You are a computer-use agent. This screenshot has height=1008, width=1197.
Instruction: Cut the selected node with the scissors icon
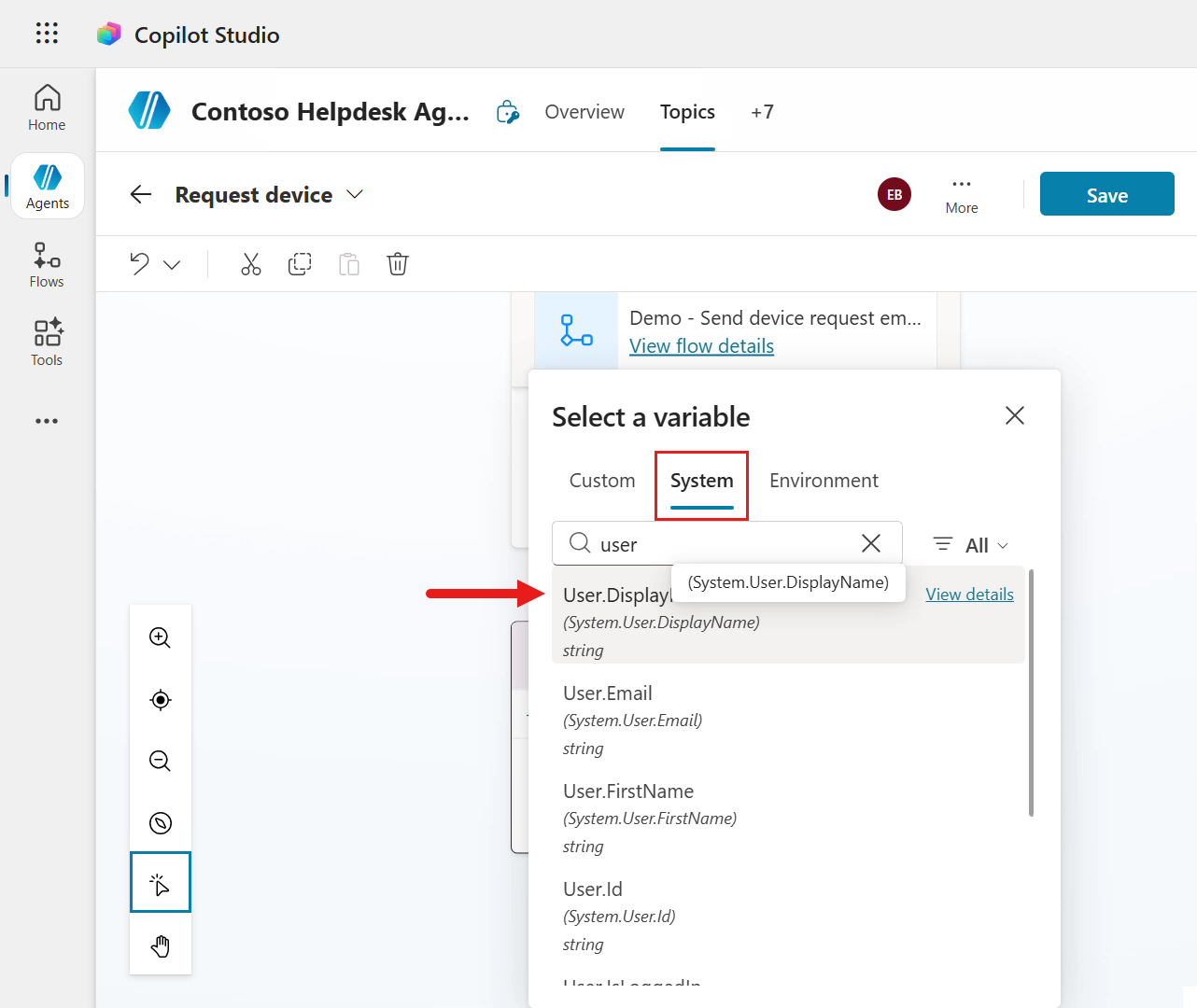(250, 264)
